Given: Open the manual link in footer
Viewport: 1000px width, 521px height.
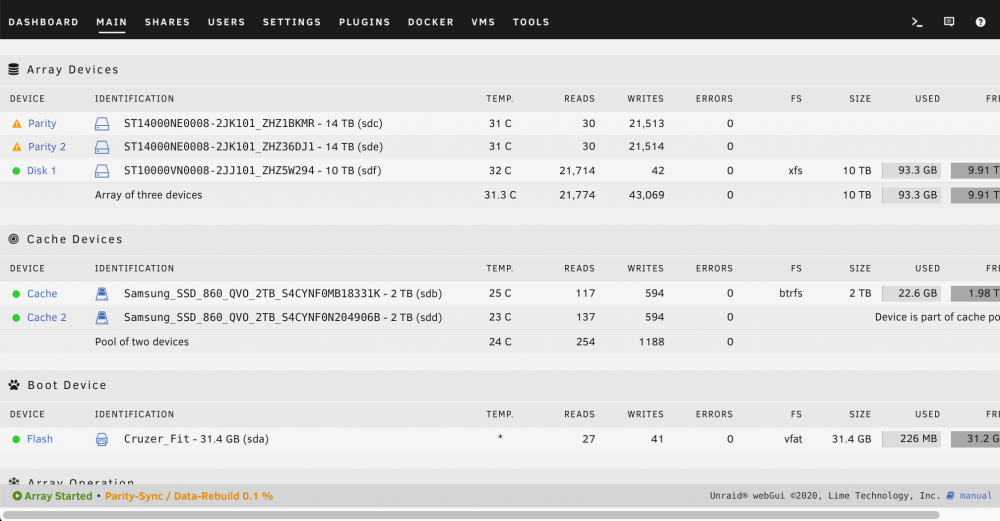Looking at the screenshot, I should click(976, 495).
